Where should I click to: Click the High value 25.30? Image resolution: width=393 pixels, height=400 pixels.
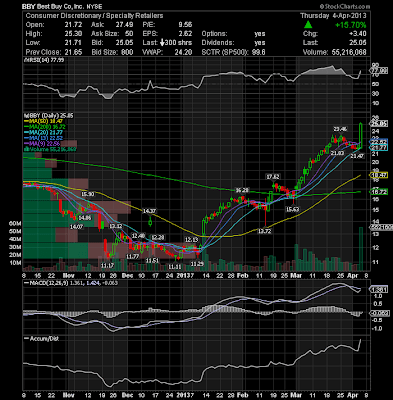click(74, 34)
